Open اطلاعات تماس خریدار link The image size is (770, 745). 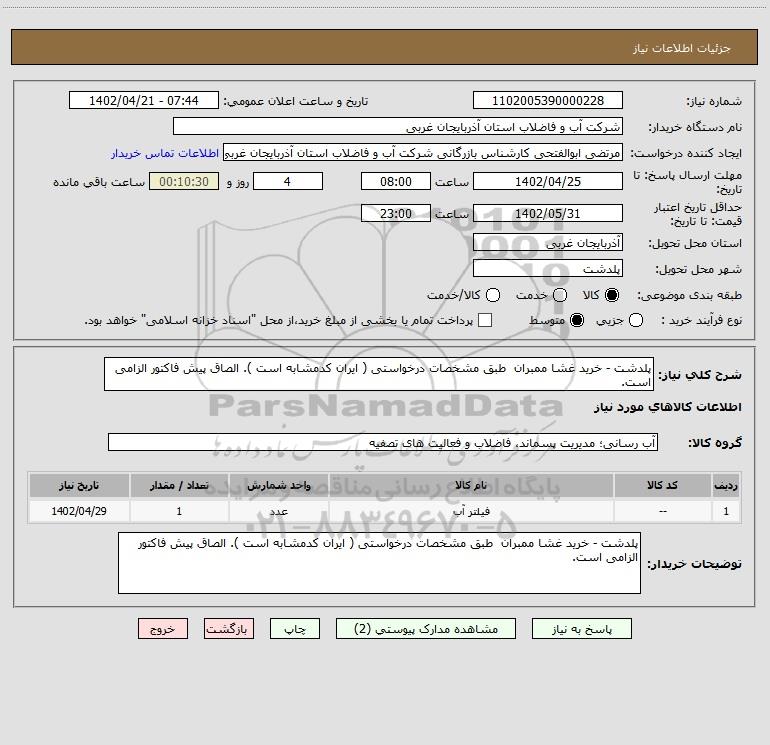click(x=165, y=153)
